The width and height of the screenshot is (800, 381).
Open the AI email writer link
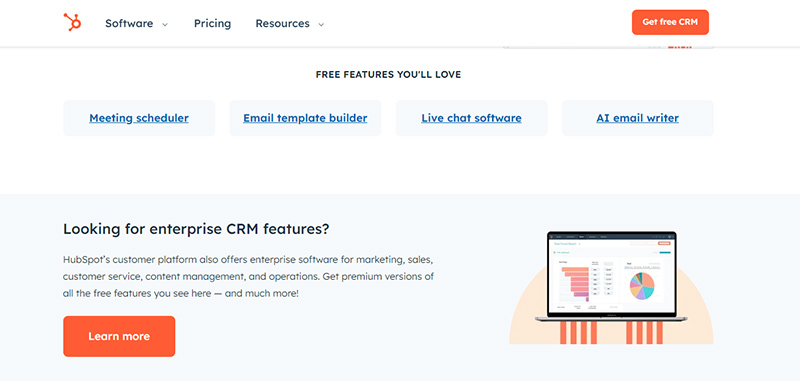pyautogui.click(x=637, y=118)
